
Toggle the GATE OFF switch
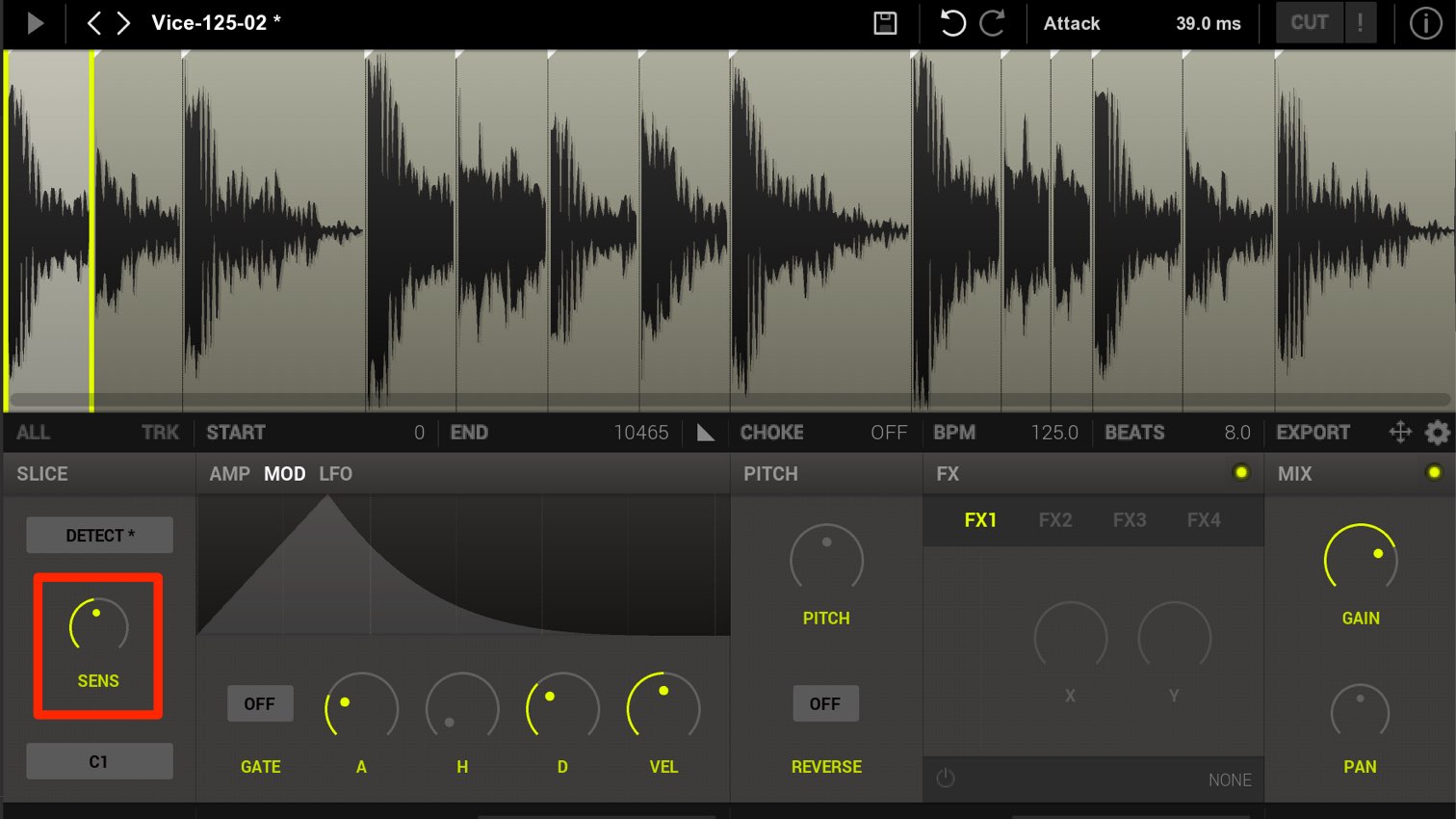tap(260, 704)
